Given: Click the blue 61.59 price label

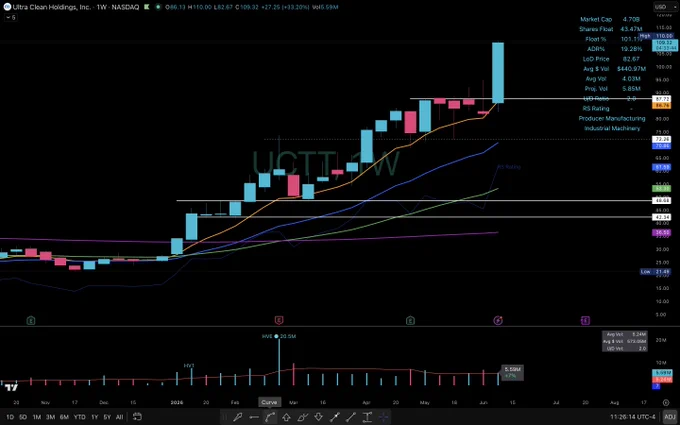Looking at the screenshot, I should 661,167.
